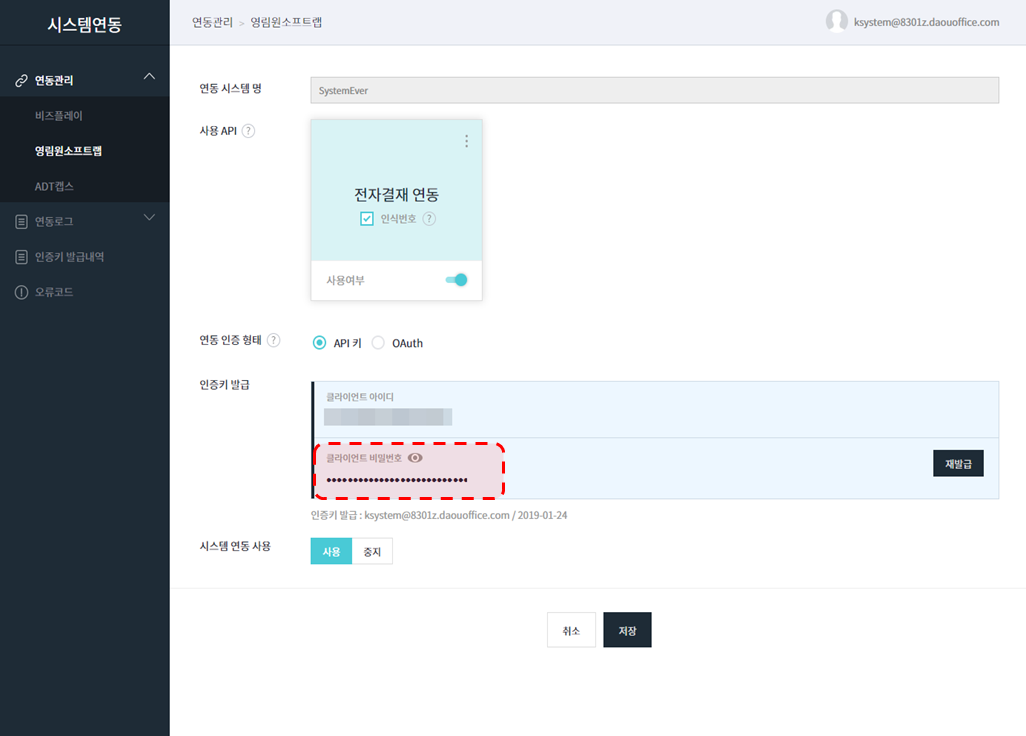
Task: Open the ADT캡스 menu item
Action: [x=54, y=186]
